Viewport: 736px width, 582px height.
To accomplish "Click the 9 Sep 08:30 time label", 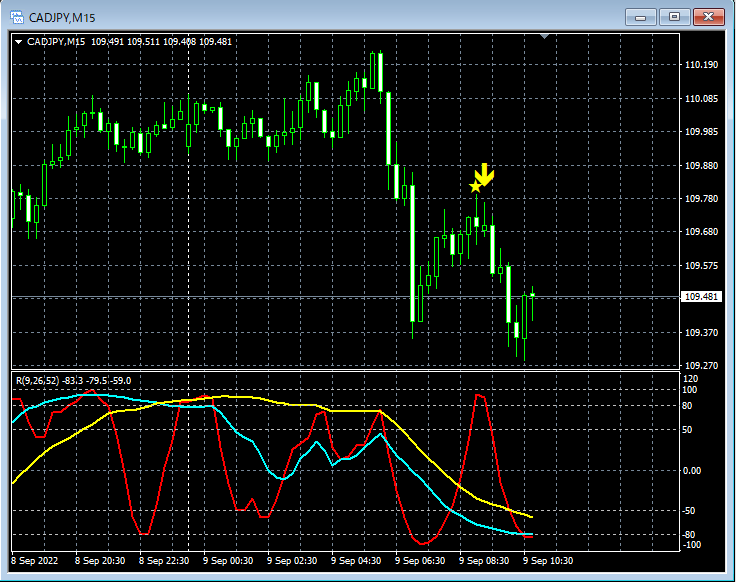I will tap(484, 561).
